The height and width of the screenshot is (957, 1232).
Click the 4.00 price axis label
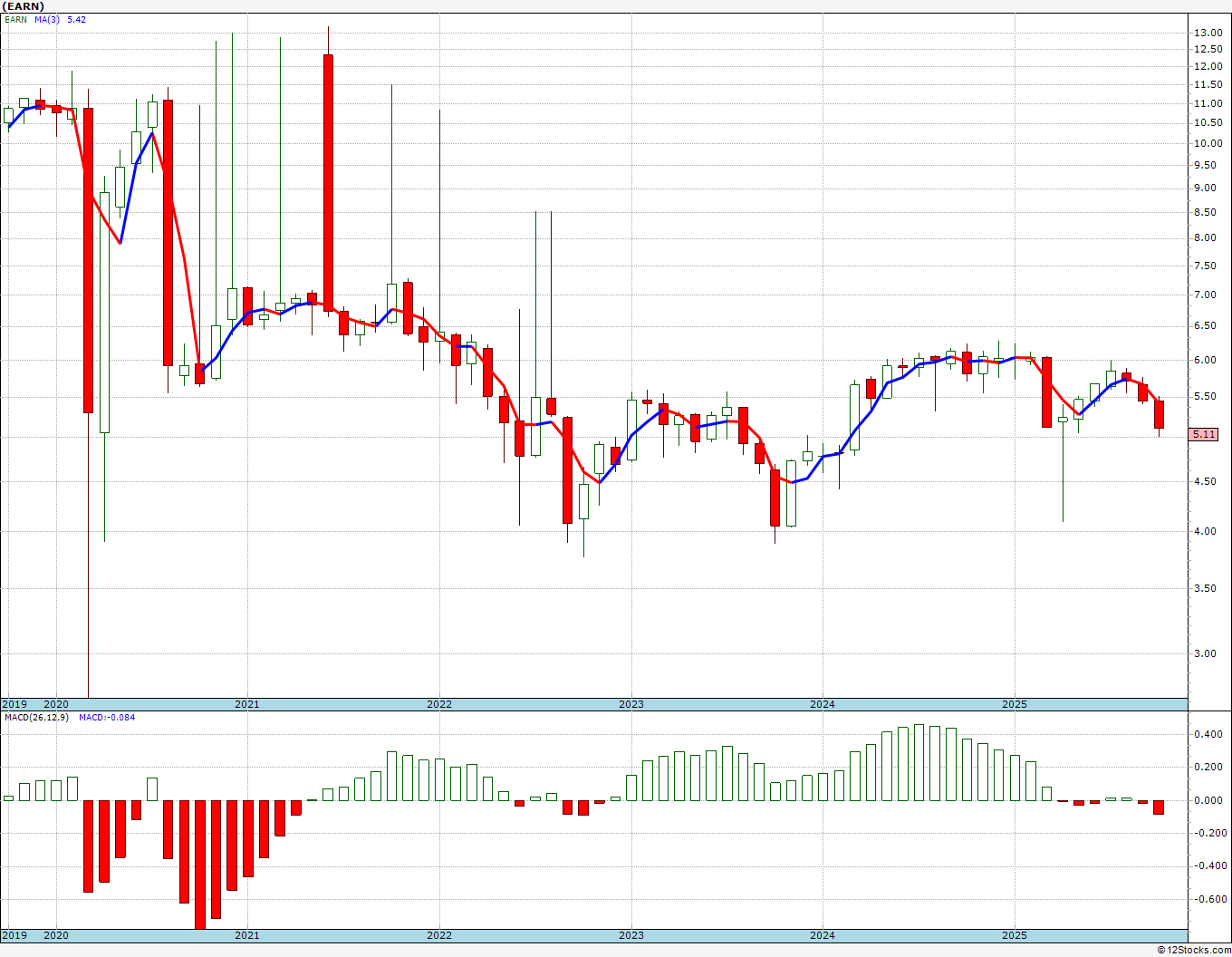(1207, 531)
